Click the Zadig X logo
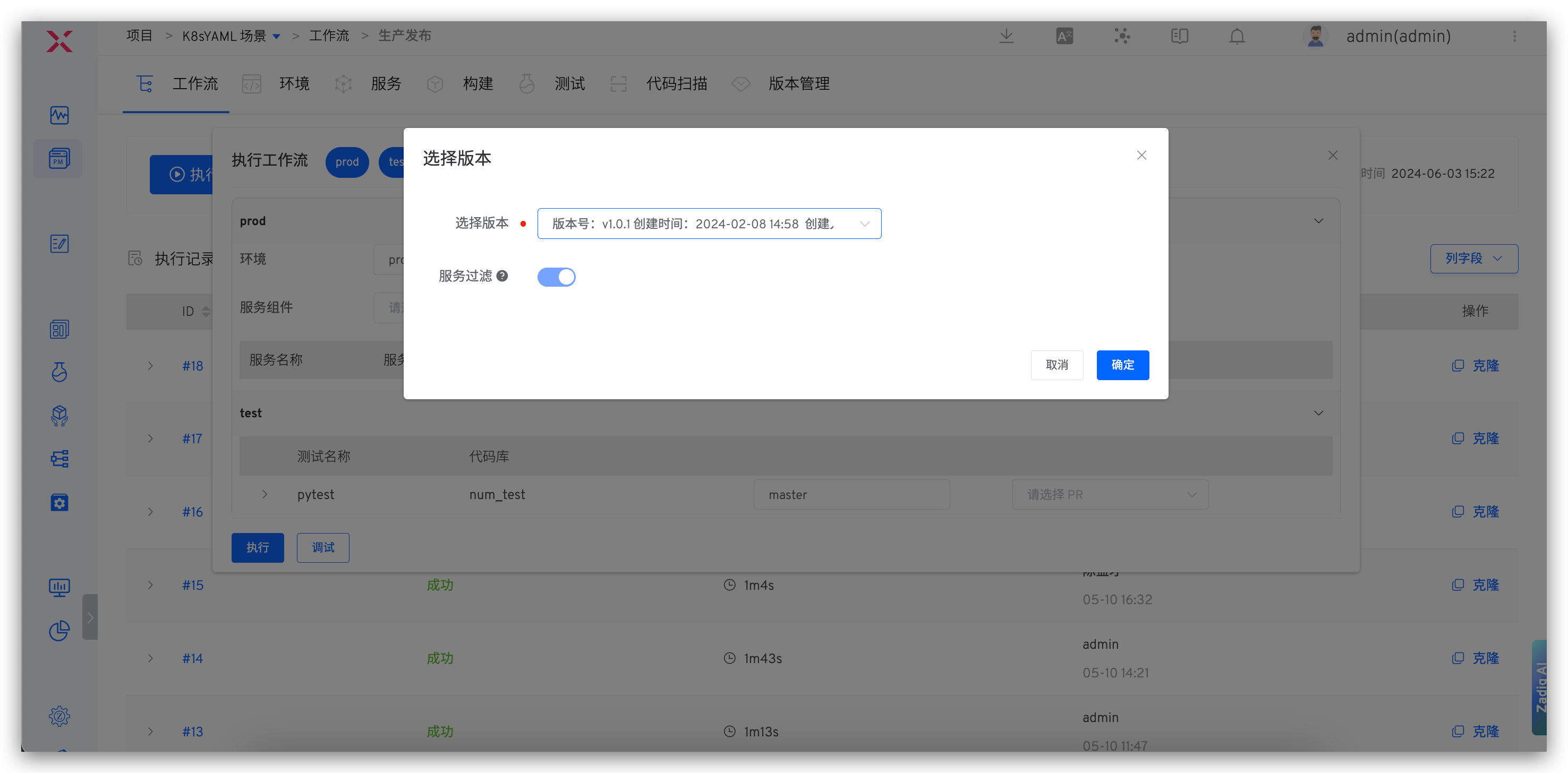 (59, 41)
